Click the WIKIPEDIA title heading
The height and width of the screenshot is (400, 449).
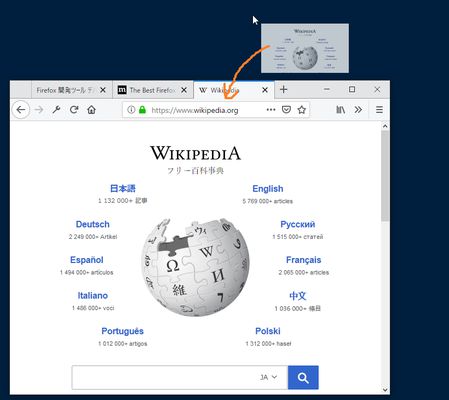[x=195, y=153]
